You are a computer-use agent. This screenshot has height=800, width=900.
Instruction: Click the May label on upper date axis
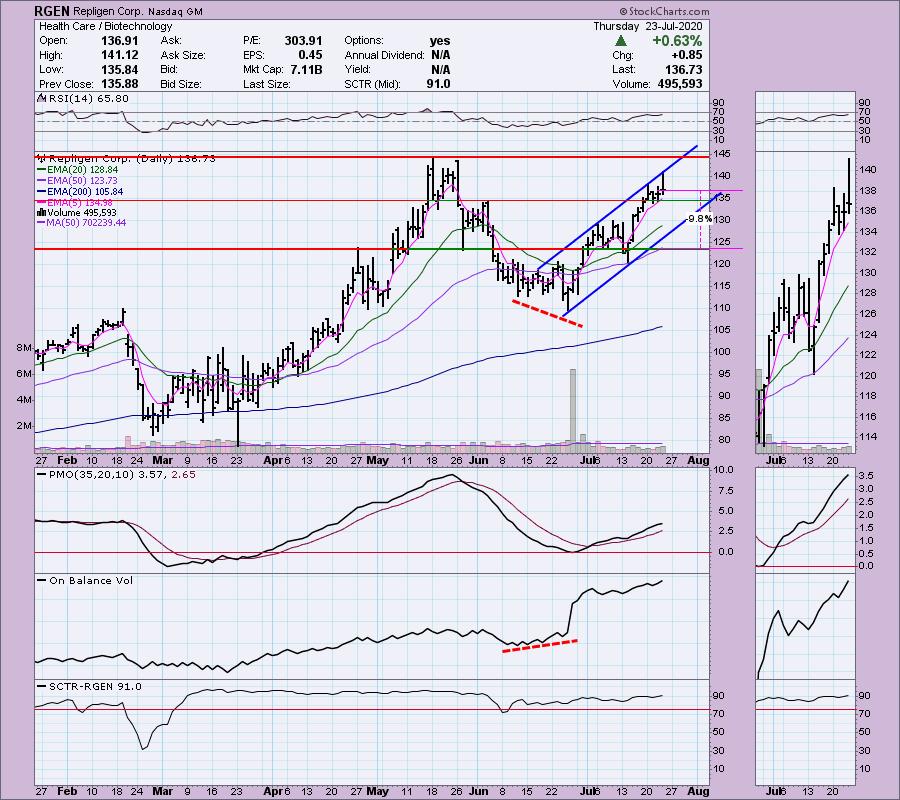click(x=377, y=460)
